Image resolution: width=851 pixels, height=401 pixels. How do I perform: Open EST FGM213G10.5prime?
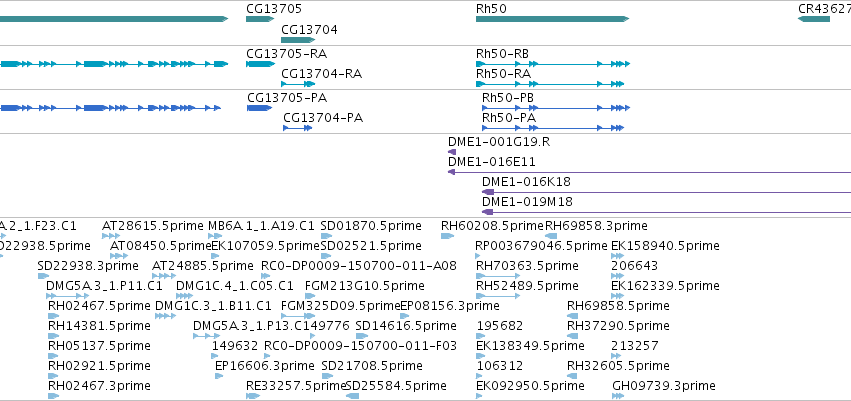pos(310,296)
